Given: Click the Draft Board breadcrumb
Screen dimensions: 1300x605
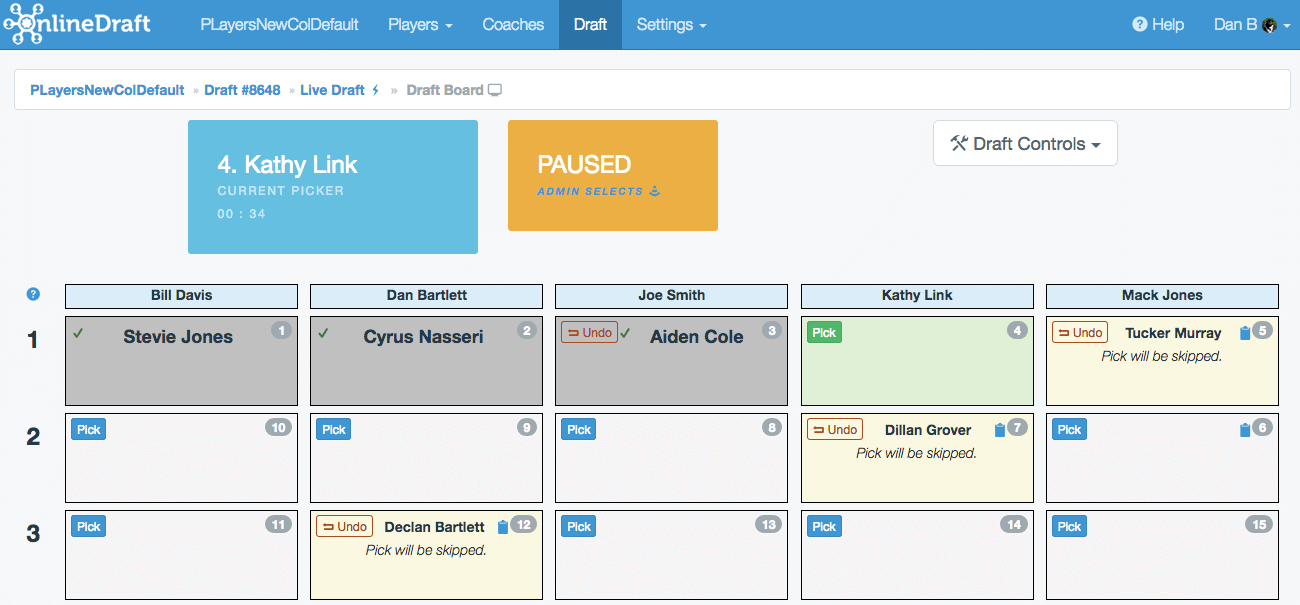Looking at the screenshot, I should 445,90.
